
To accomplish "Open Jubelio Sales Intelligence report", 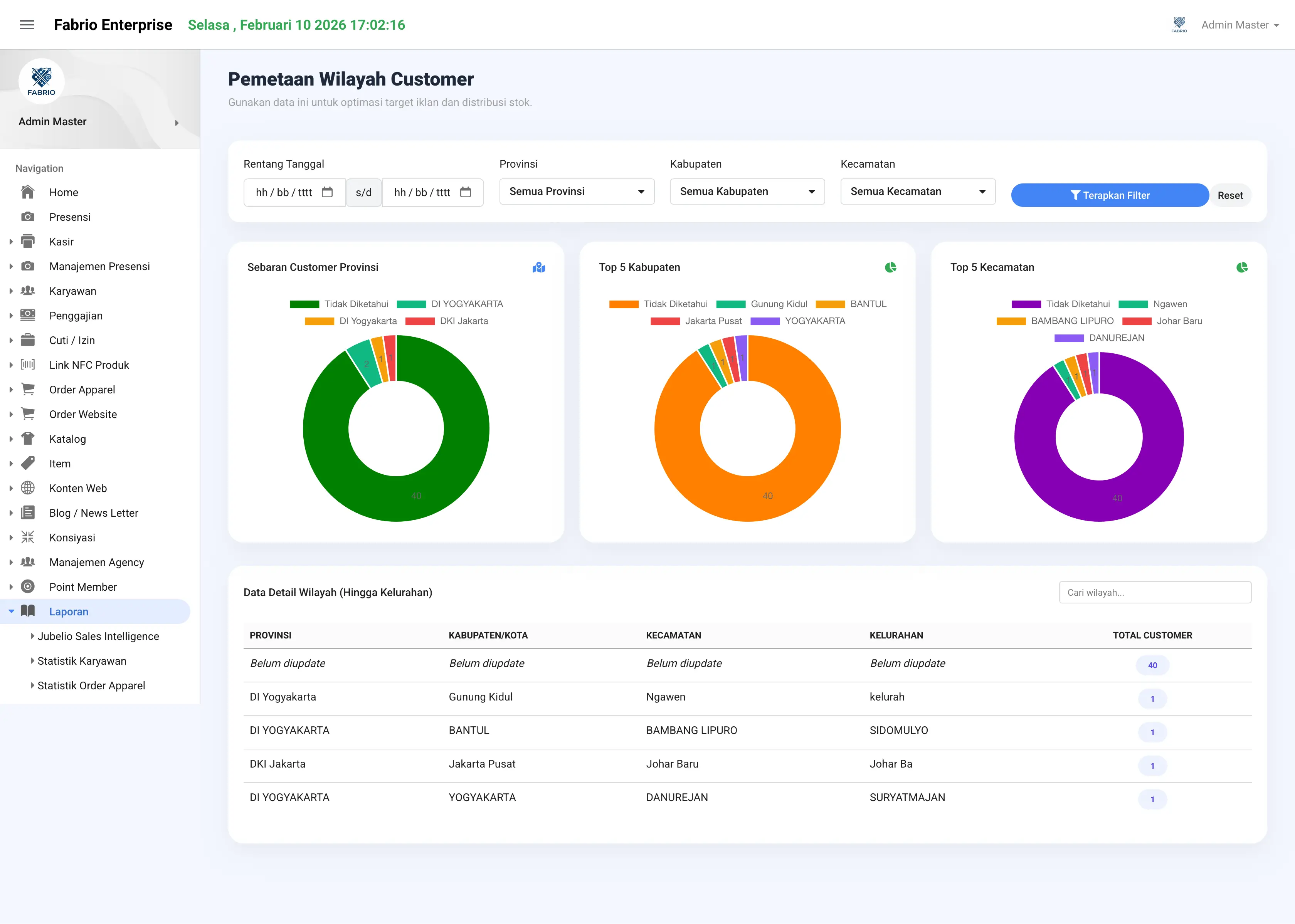I will (x=98, y=636).
